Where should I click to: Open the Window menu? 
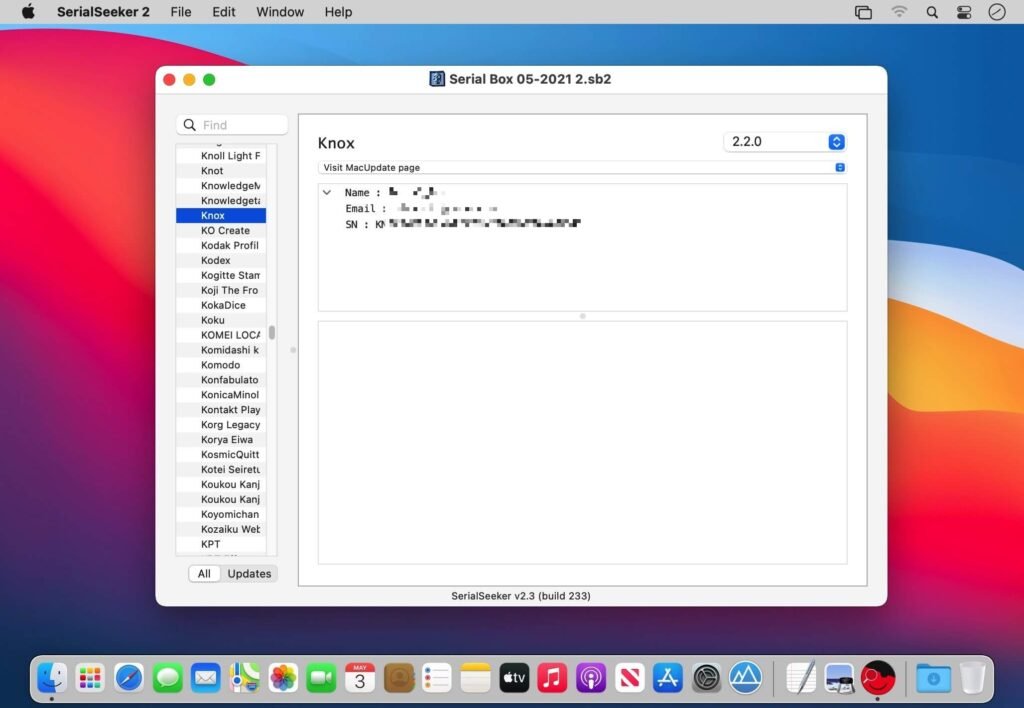click(x=279, y=12)
